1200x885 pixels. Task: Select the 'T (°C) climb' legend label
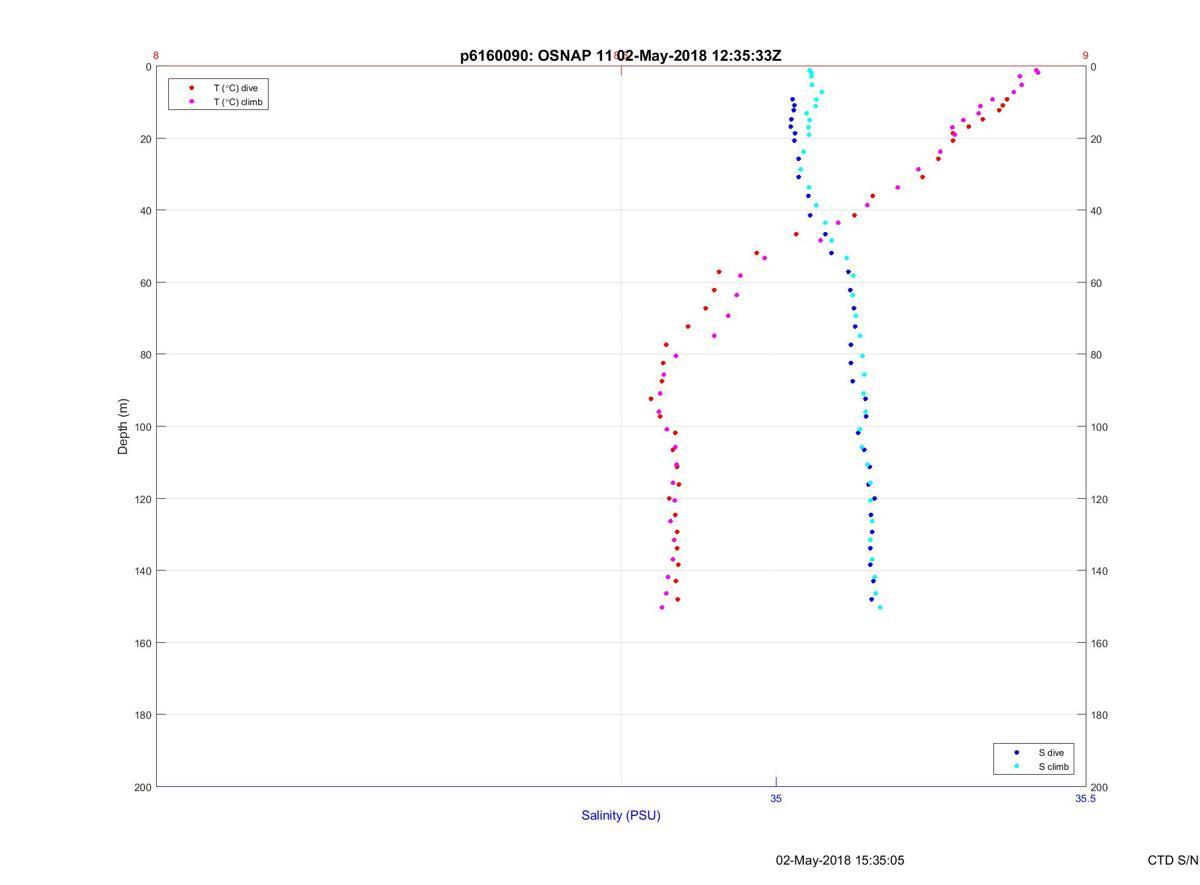tap(238, 102)
